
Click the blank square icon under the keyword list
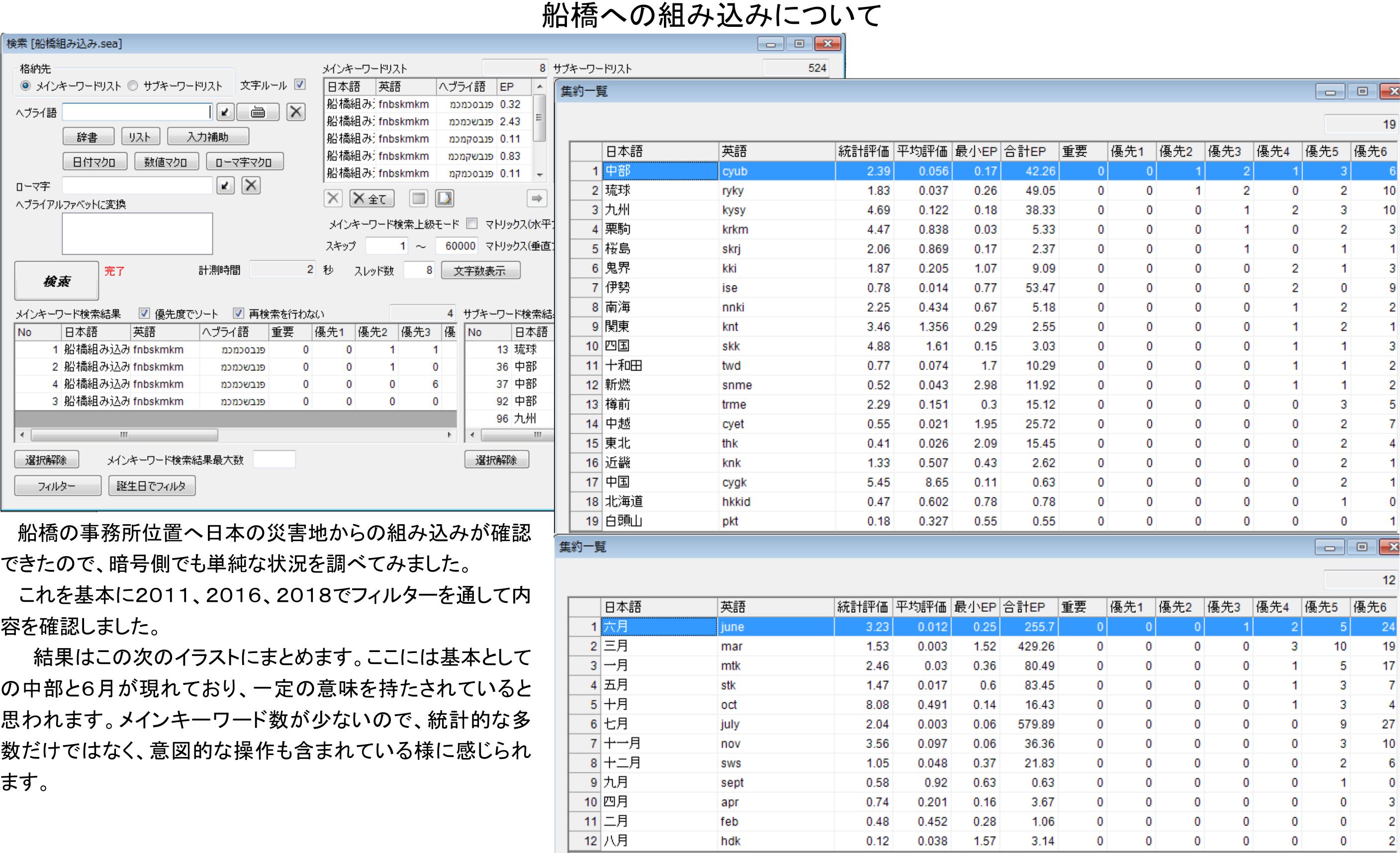(419, 198)
